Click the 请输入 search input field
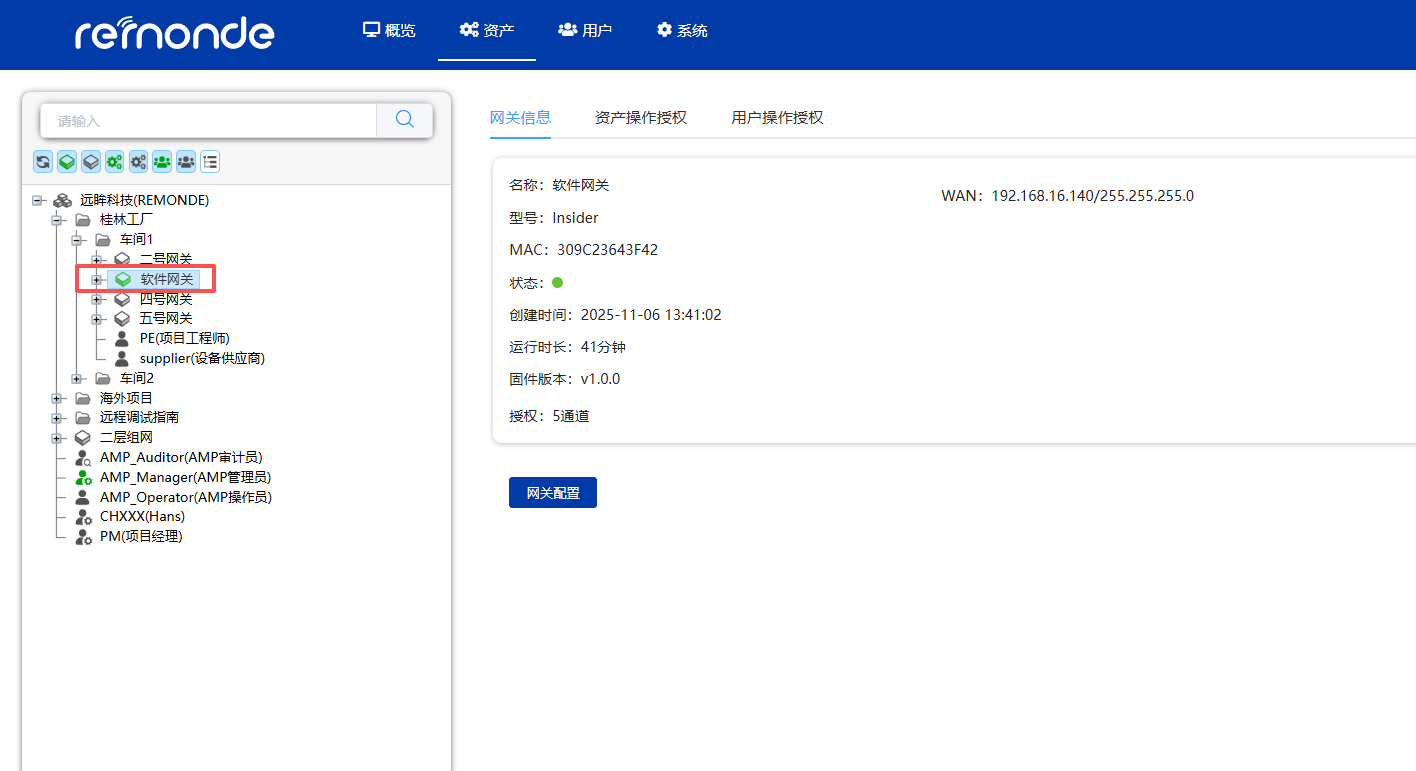1416x771 pixels. [x=200, y=119]
